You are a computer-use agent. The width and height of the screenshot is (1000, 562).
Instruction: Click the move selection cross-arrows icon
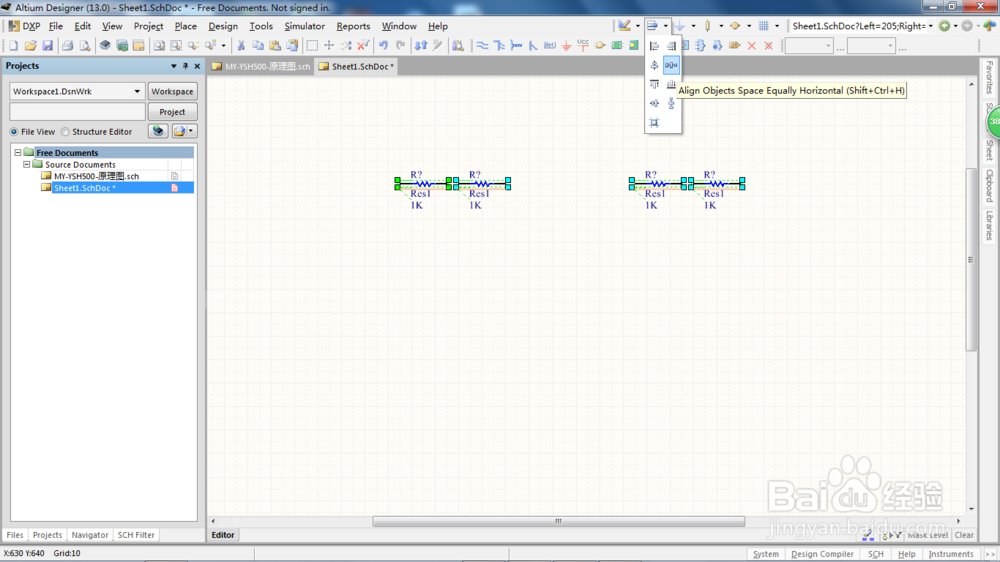329,46
